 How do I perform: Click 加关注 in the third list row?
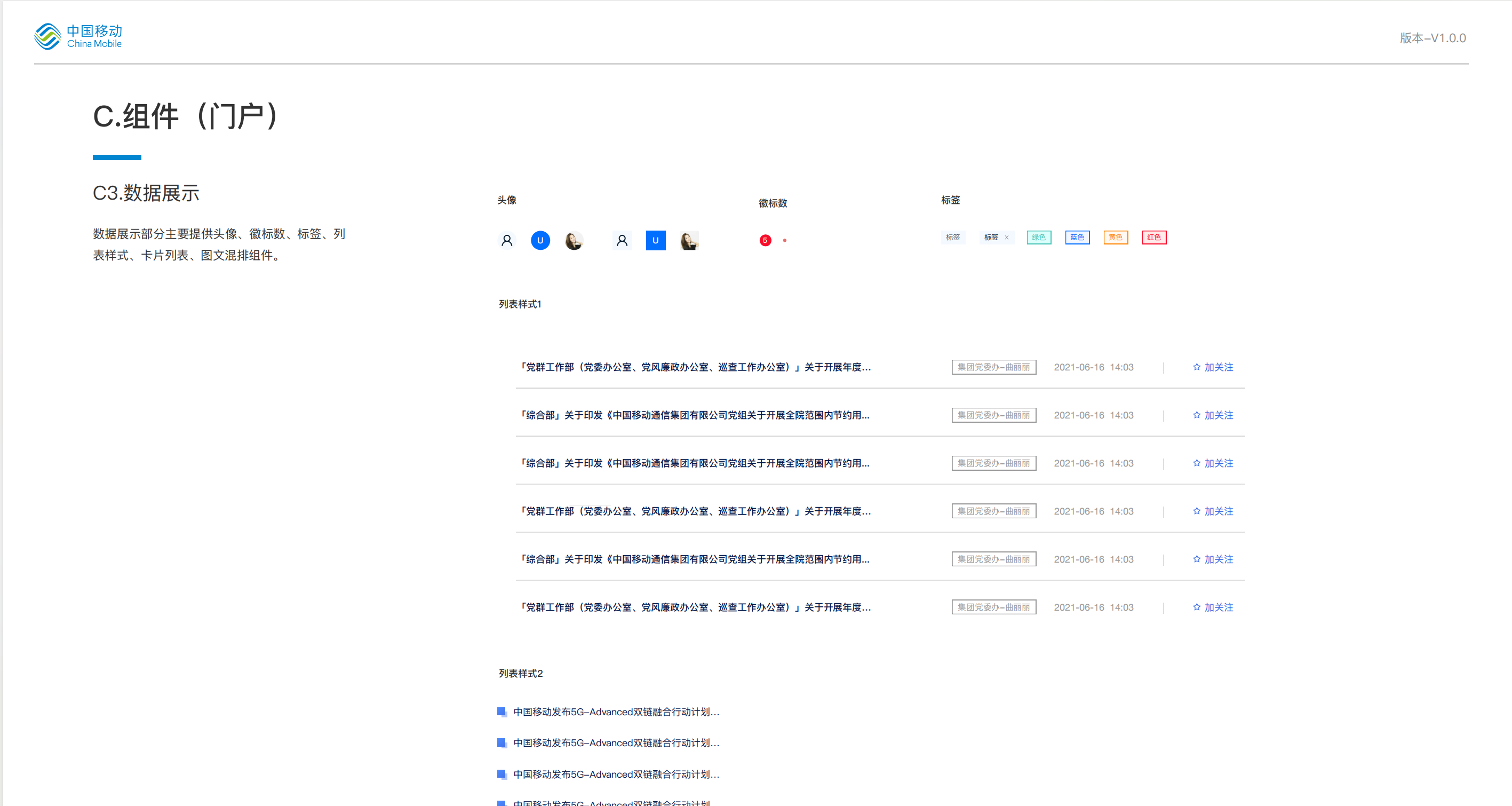(1219, 463)
